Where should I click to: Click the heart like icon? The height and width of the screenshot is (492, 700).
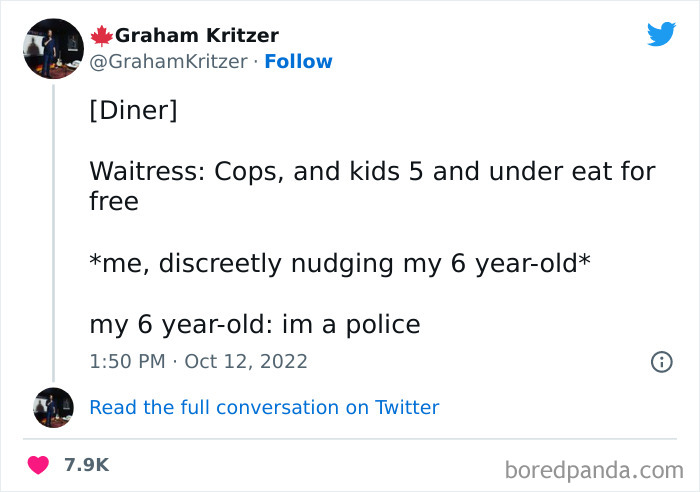(x=38, y=465)
